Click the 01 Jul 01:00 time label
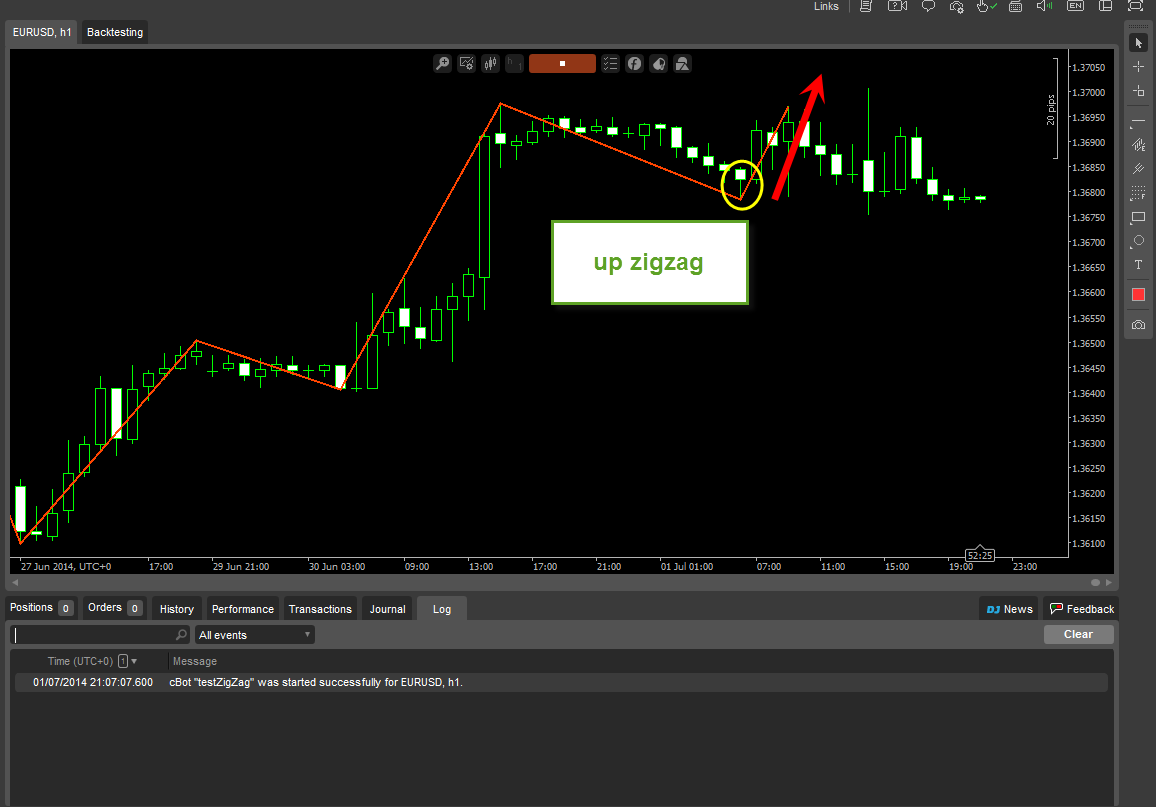The image size is (1156, 807). [x=686, y=567]
